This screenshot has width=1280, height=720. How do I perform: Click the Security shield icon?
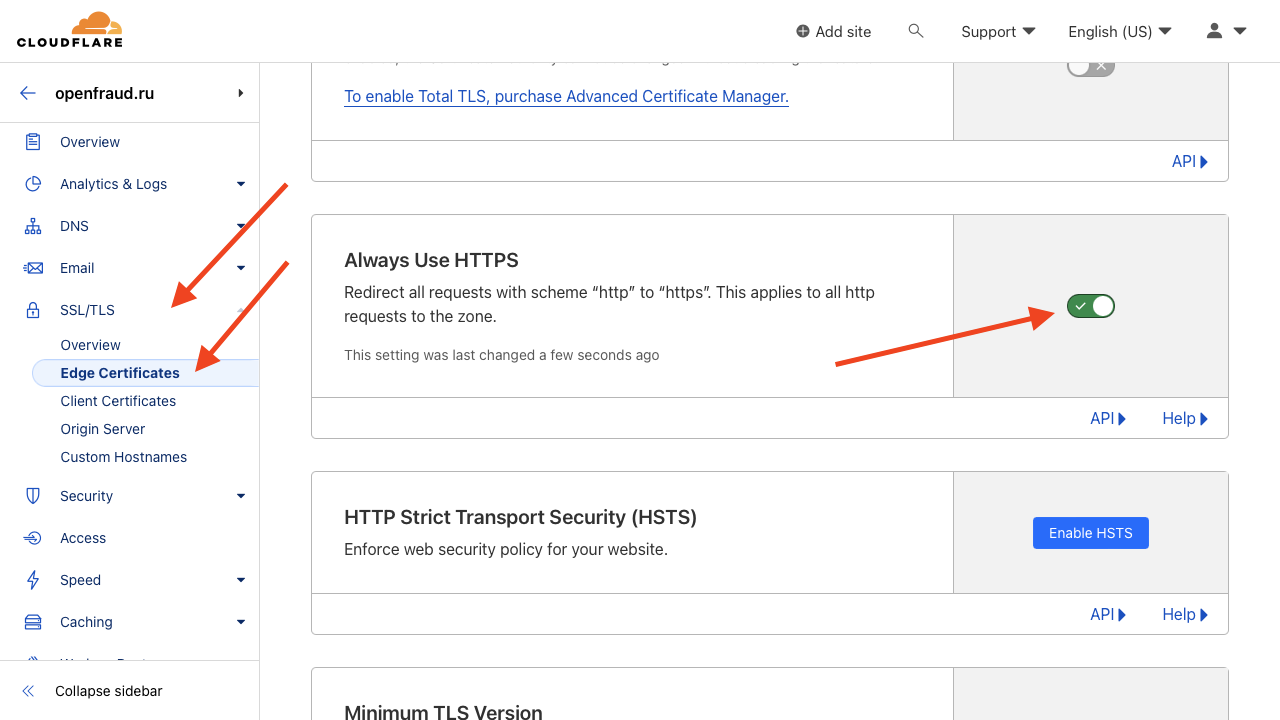(x=33, y=496)
